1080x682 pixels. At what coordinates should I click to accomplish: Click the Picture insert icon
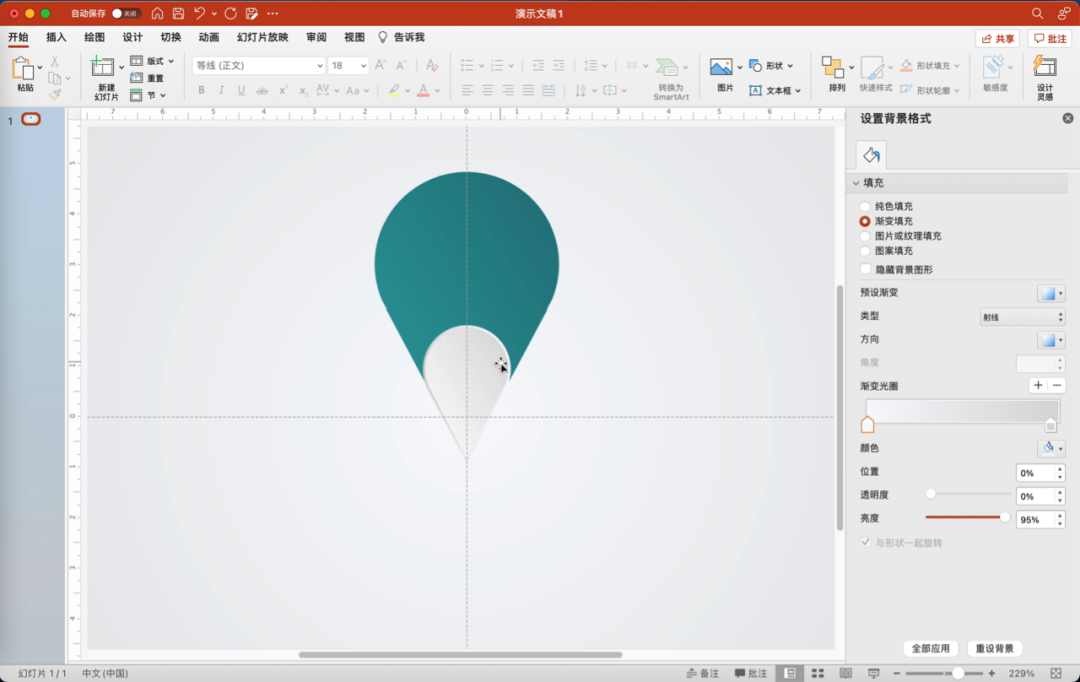[x=721, y=67]
